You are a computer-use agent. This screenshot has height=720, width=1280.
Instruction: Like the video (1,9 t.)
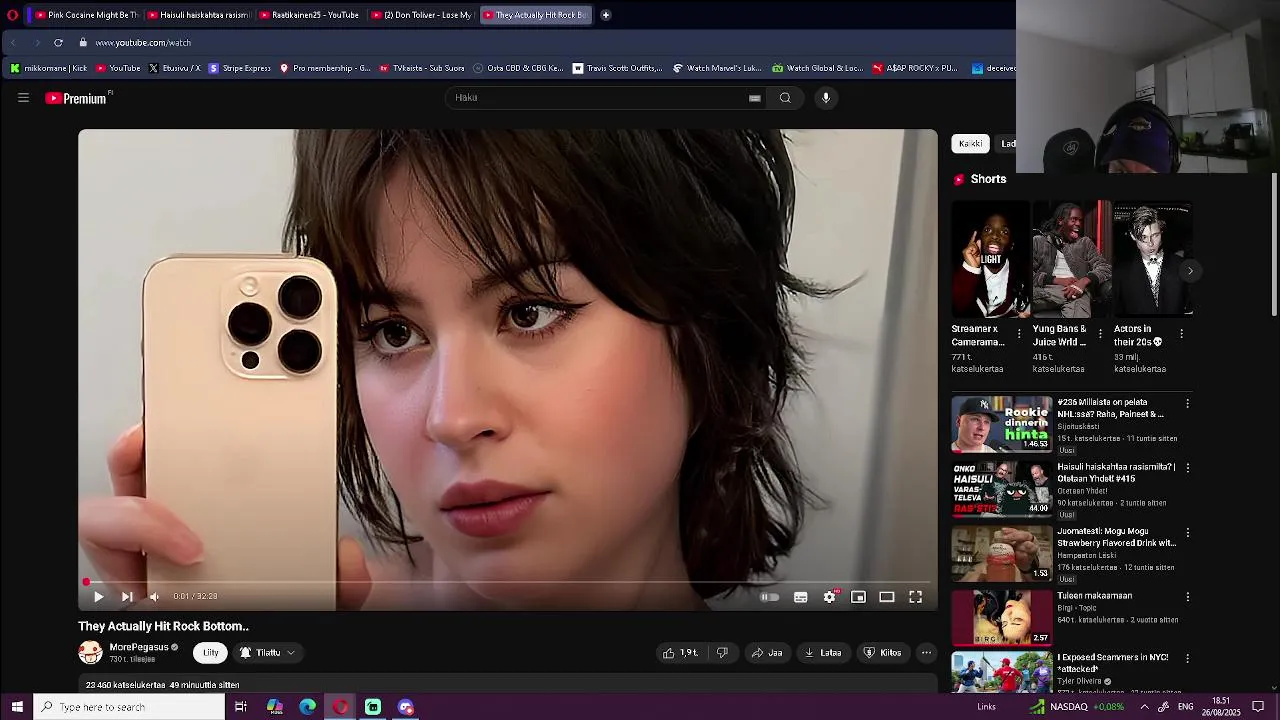pyautogui.click(x=680, y=653)
